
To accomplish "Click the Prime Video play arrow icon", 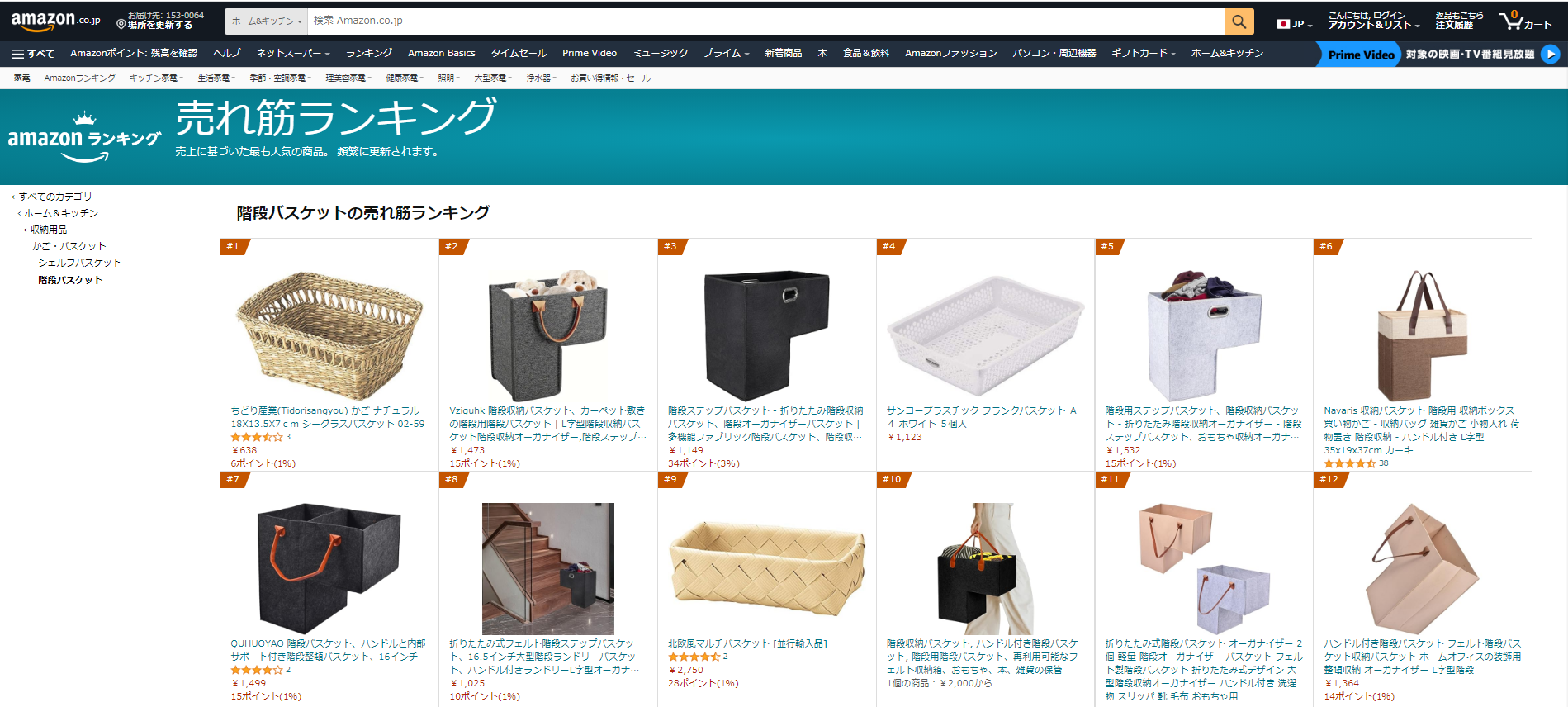I will [x=1551, y=54].
